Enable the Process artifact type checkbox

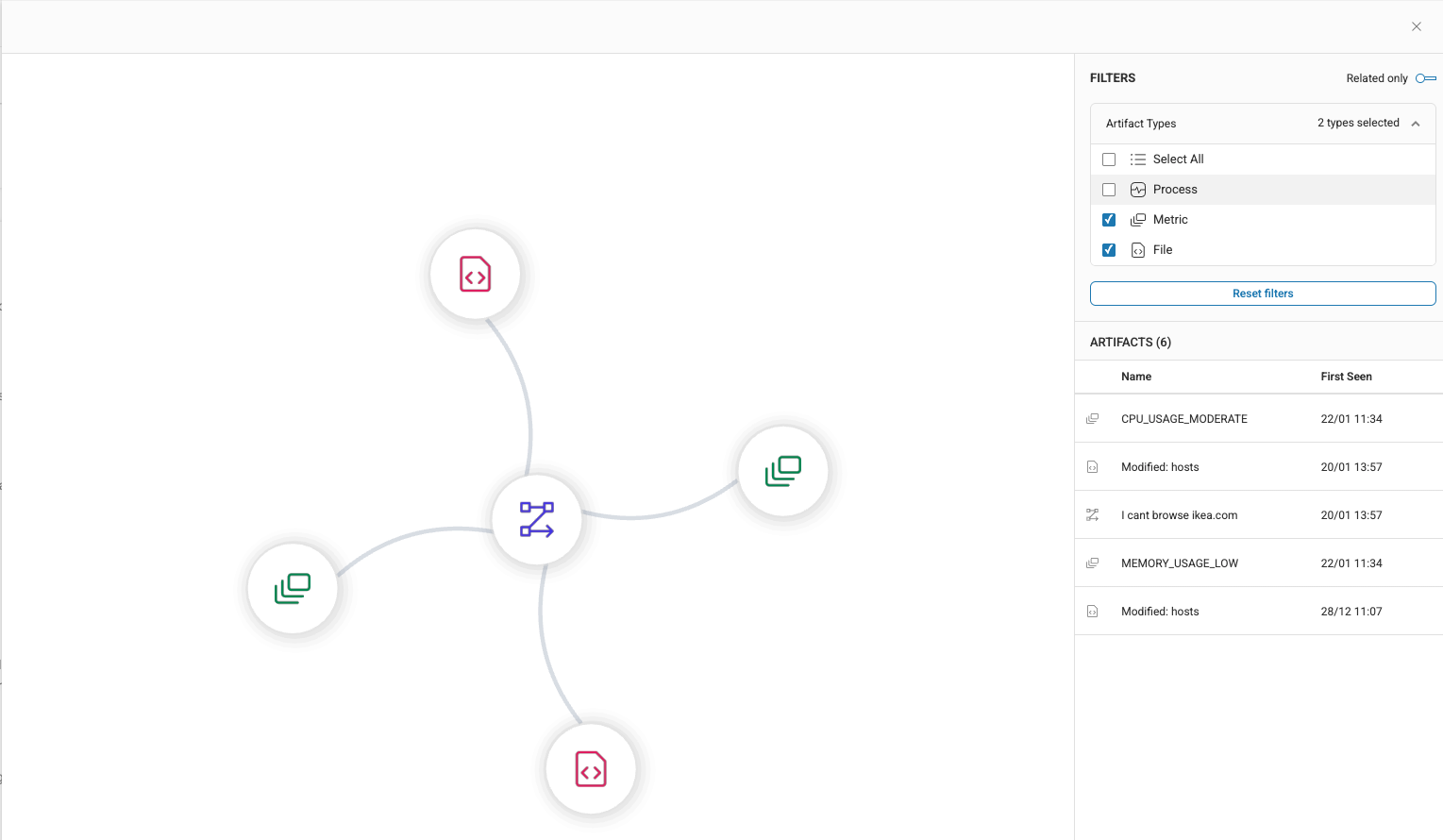coord(1108,189)
